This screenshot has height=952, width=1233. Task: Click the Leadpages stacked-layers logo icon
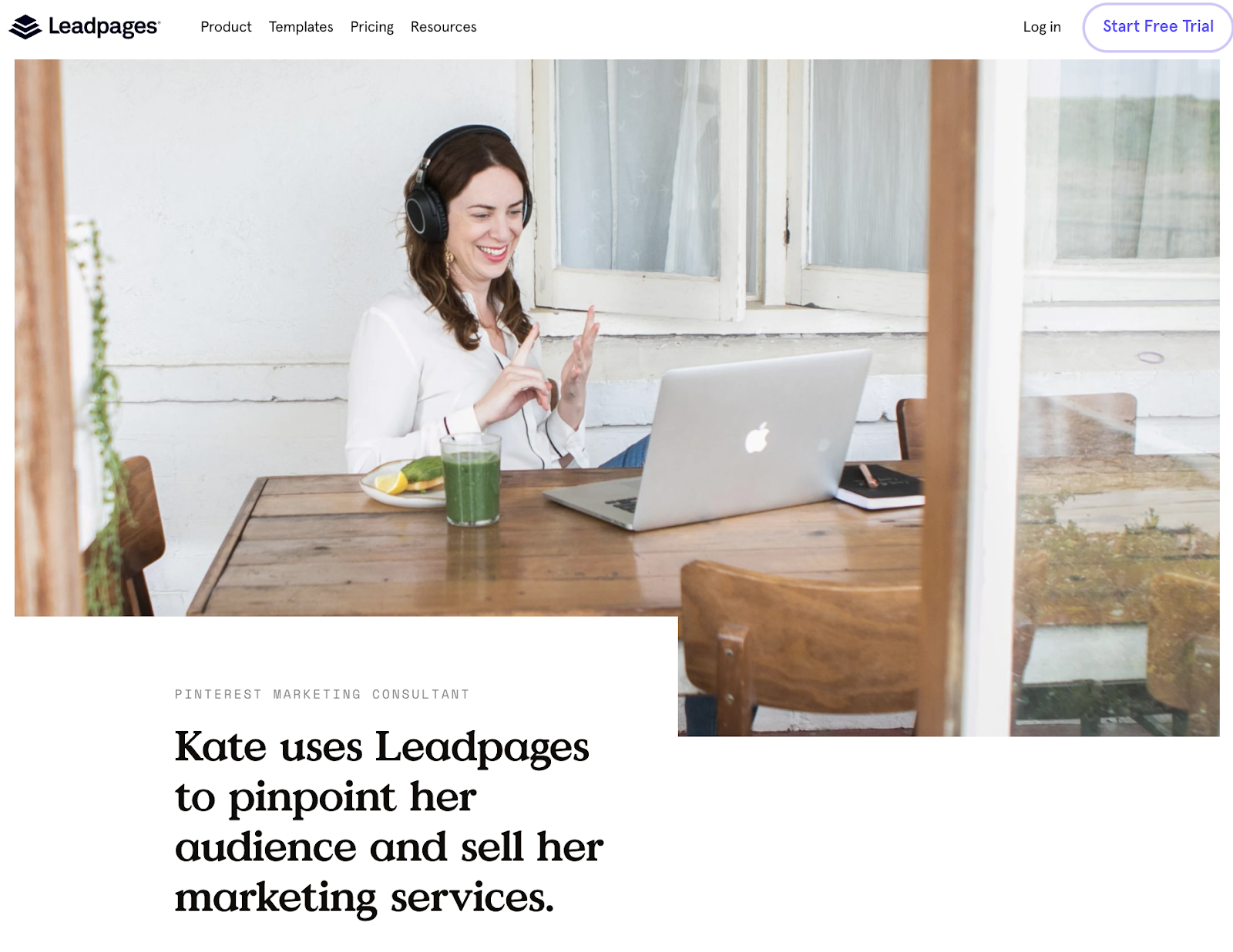pyautogui.click(x=25, y=27)
